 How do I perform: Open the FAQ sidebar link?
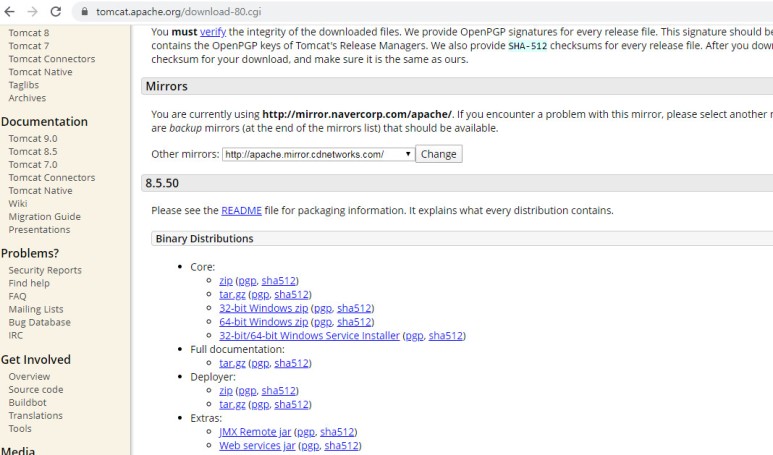click(17, 296)
